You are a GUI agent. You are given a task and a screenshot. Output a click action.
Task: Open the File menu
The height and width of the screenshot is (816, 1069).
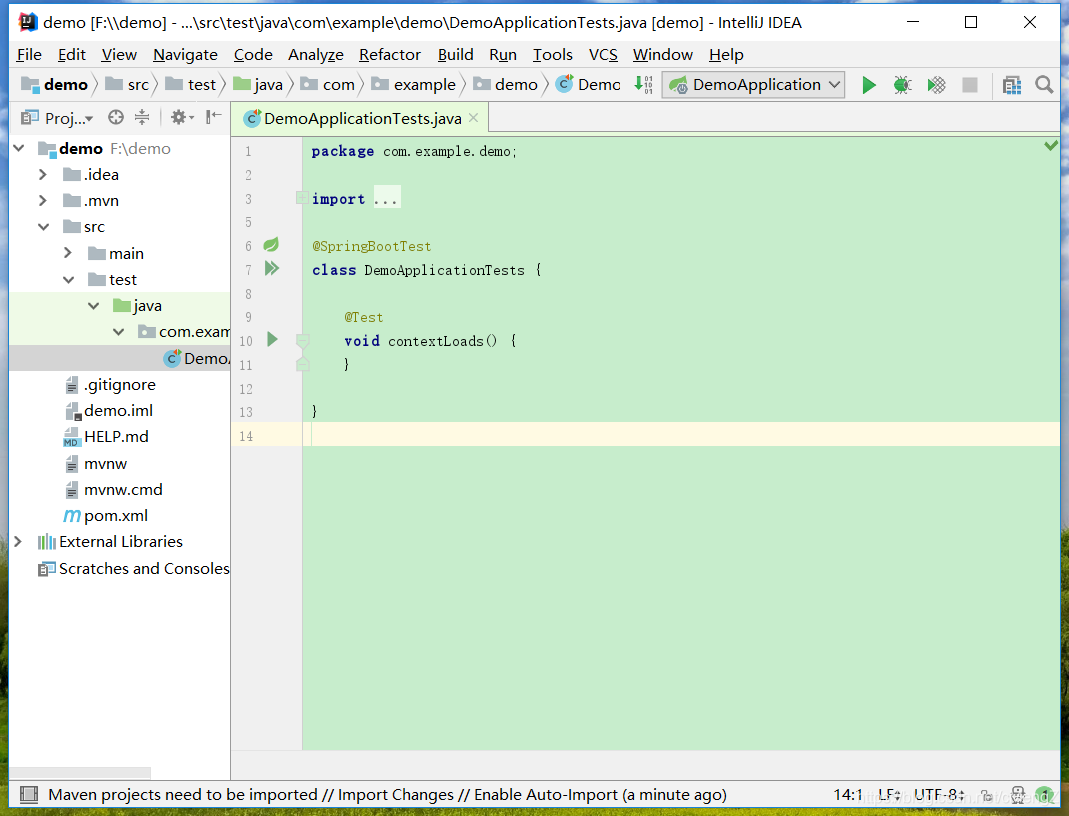click(29, 55)
